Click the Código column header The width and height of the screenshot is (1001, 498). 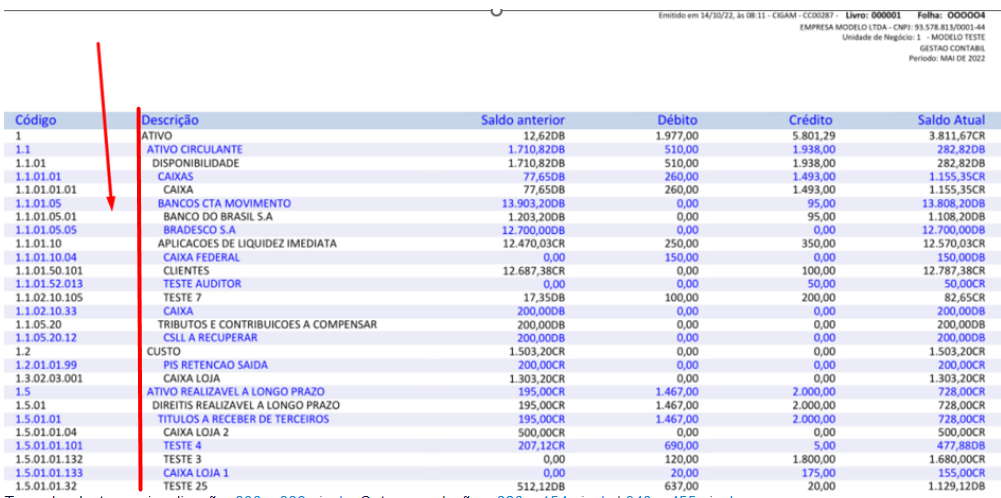pyautogui.click(x=36, y=120)
